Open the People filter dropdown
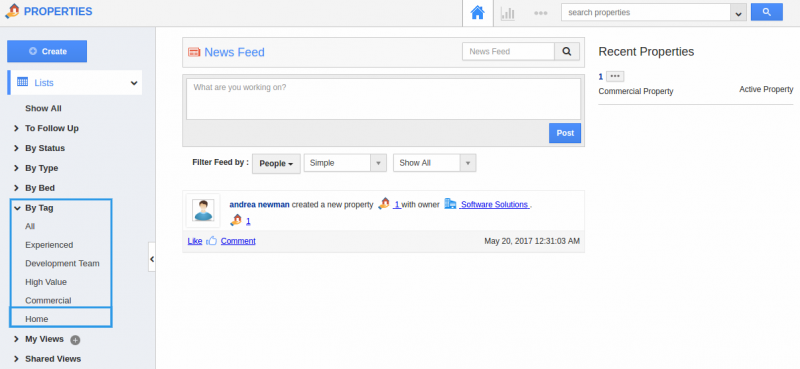800x369 pixels. (x=276, y=163)
